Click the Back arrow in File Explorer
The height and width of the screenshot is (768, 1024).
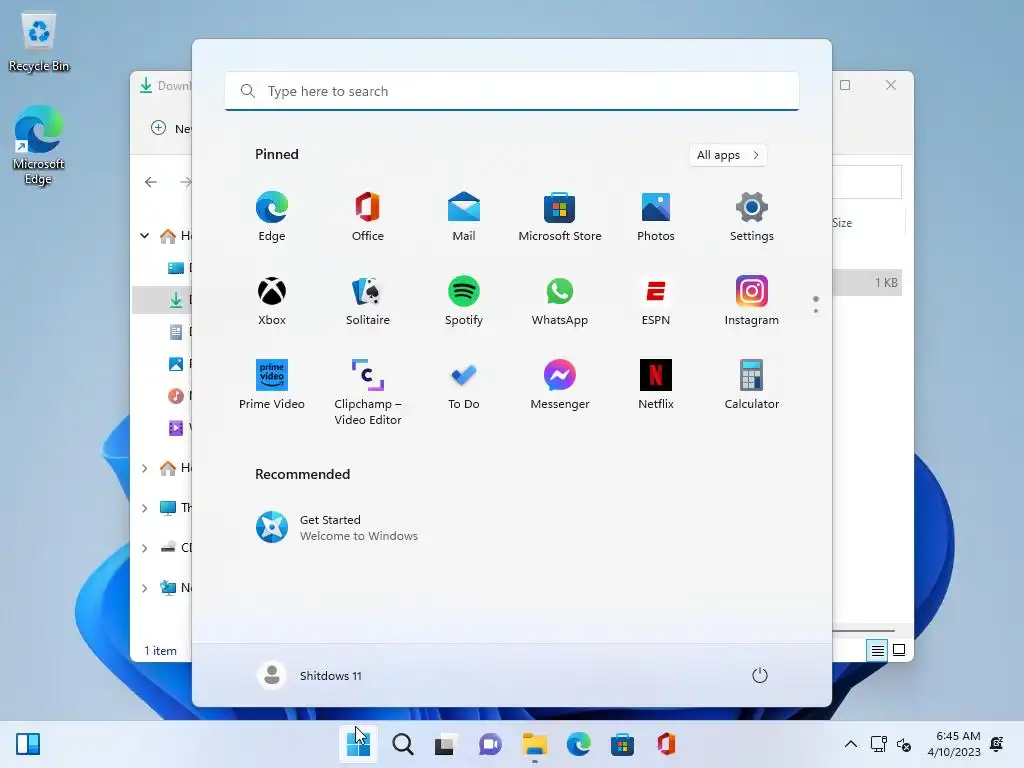pos(151,182)
